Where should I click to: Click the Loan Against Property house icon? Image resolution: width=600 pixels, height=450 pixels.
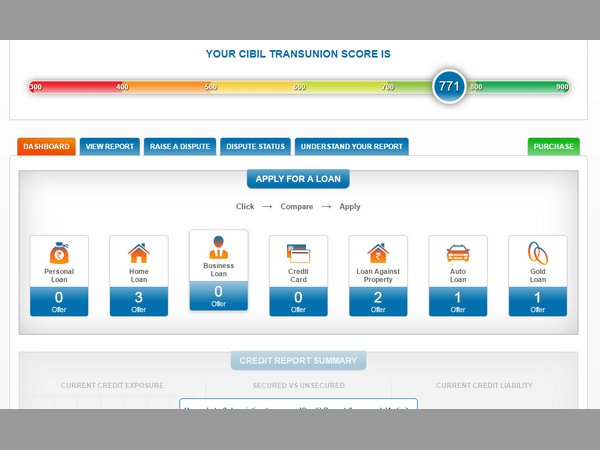coord(378,253)
